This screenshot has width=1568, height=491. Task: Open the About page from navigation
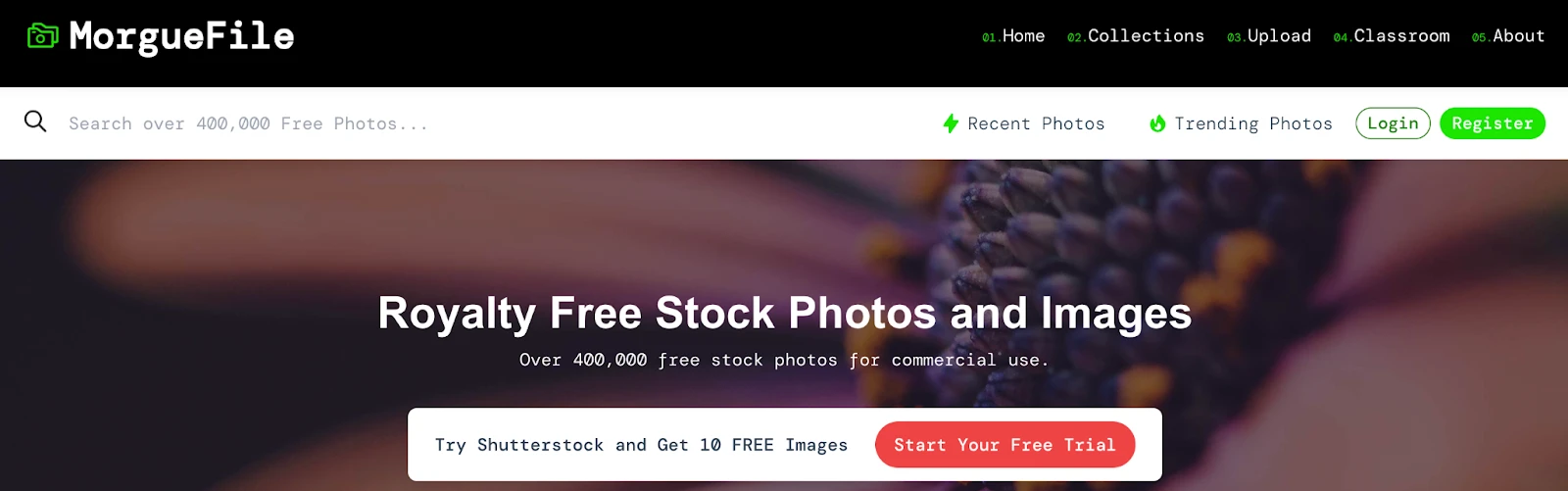(x=1508, y=36)
